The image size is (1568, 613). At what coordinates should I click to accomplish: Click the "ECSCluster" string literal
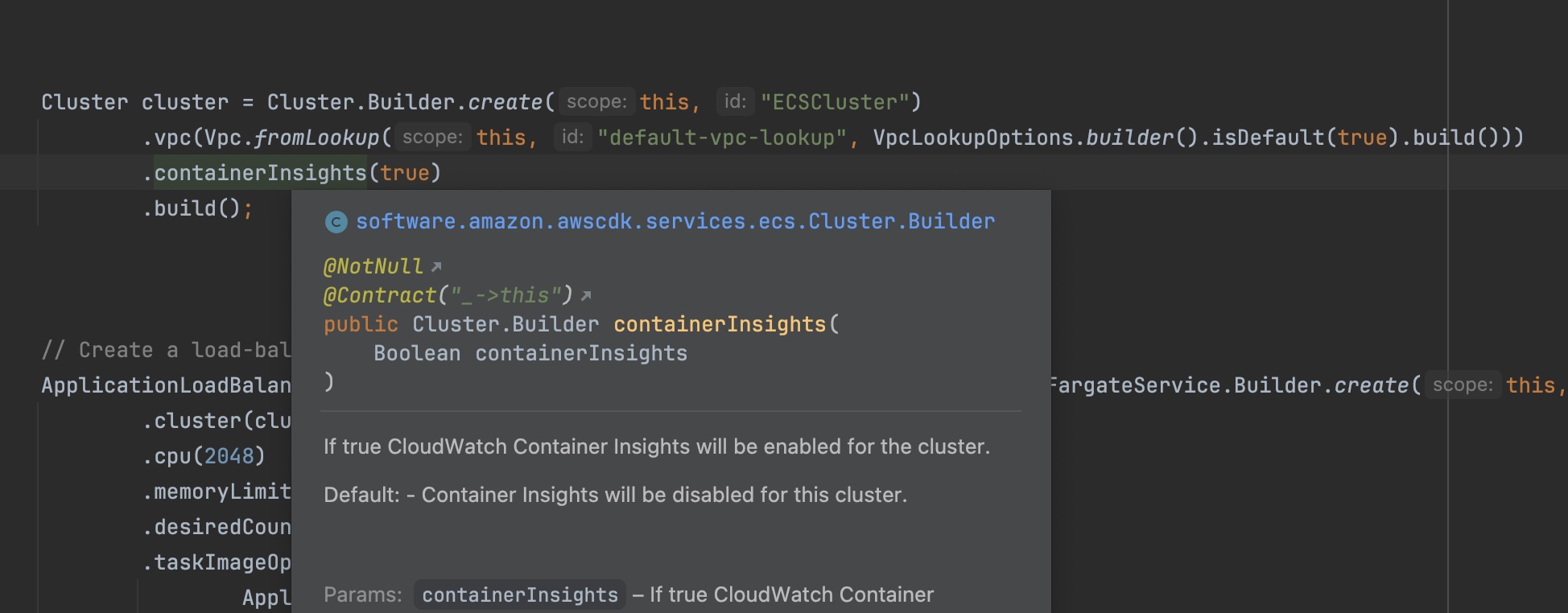835,102
